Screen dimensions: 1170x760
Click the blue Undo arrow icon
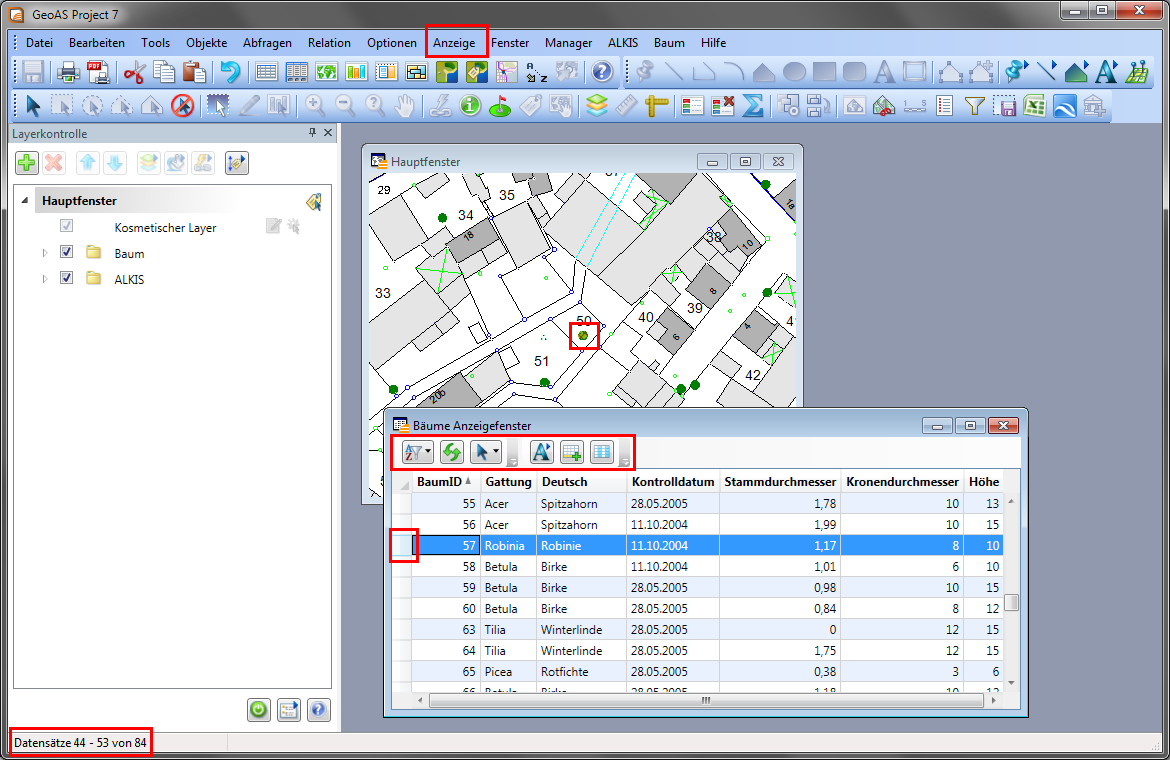point(230,72)
